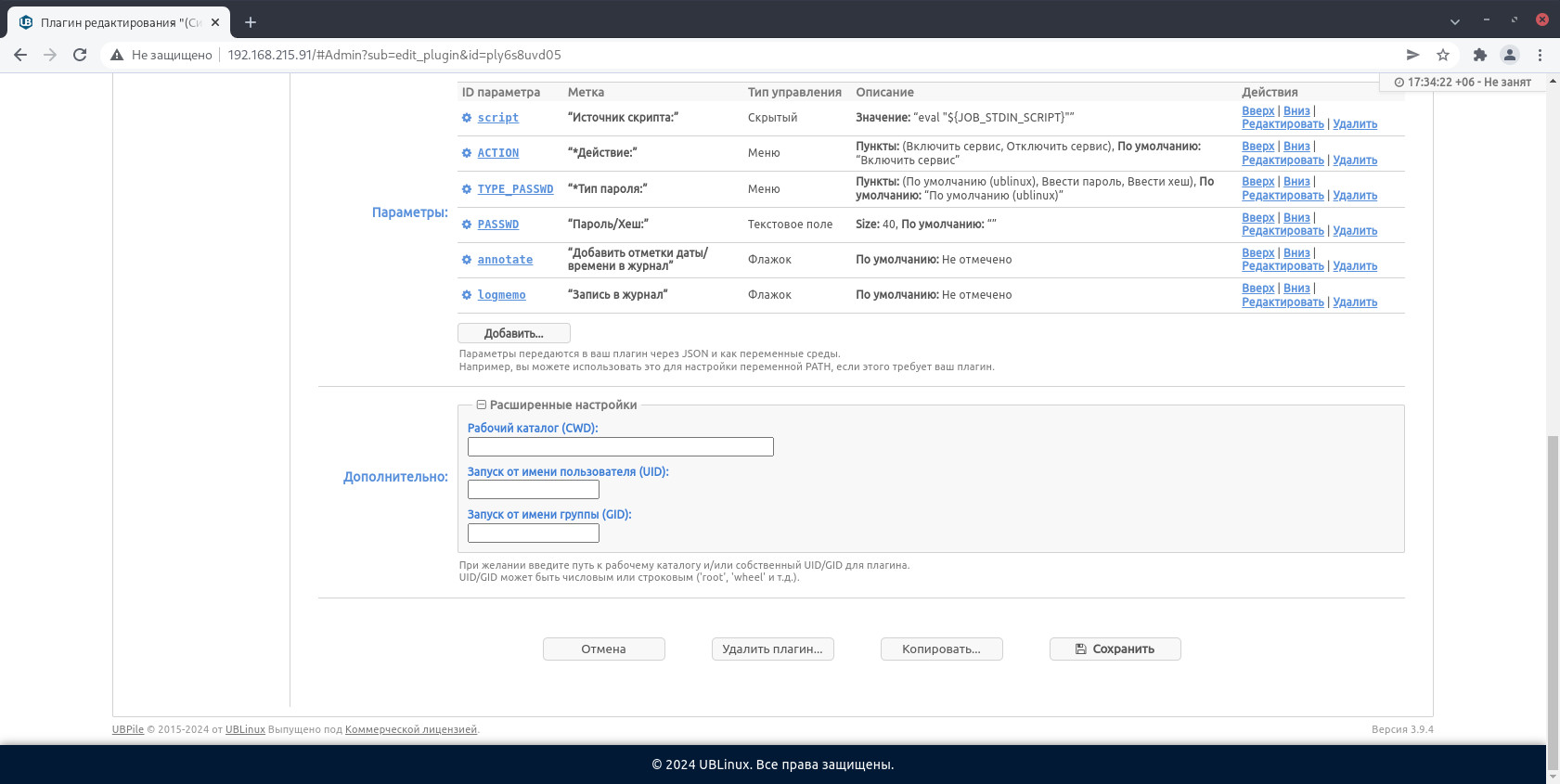Click the Копировать... button
This screenshot has height=784, width=1560.
point(941,649)
